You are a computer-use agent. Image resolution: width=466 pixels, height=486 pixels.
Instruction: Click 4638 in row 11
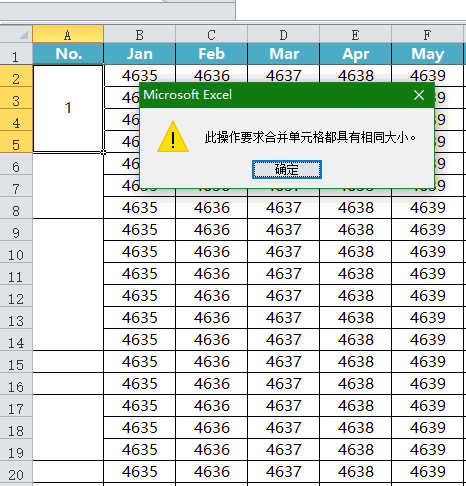(x=356, y=274)
